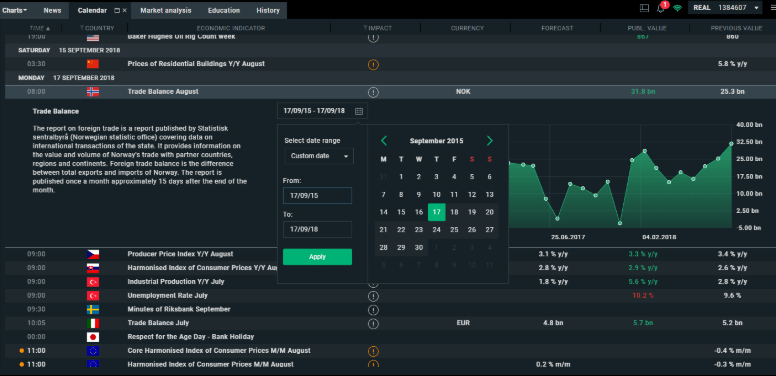Click Japan flag in Respect for the Age Day row
This screenshot has width=776, height=376.
tap(93, 337)
